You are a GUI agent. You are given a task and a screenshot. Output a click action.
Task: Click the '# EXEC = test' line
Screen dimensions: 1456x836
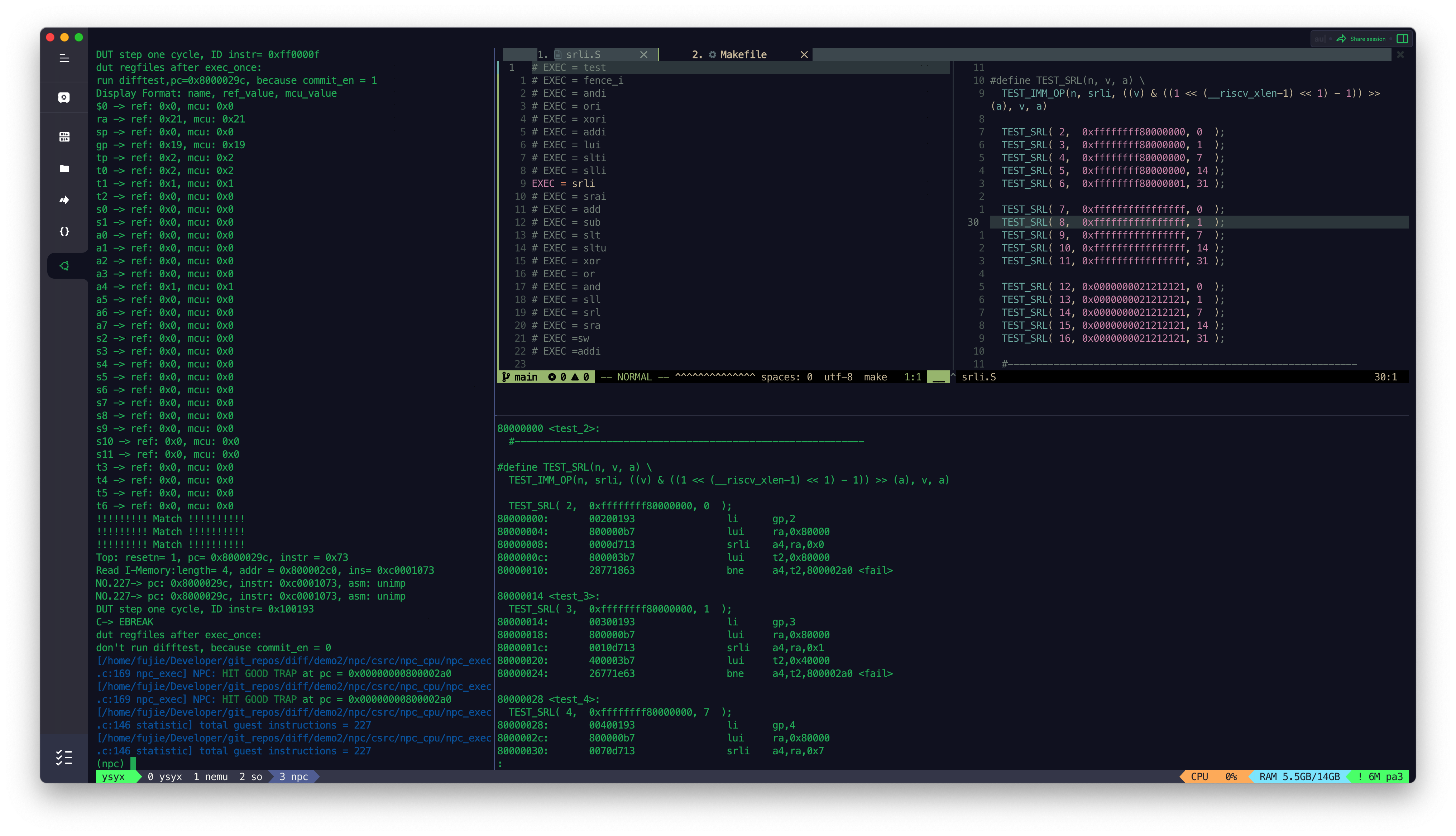tap(568, 68)
